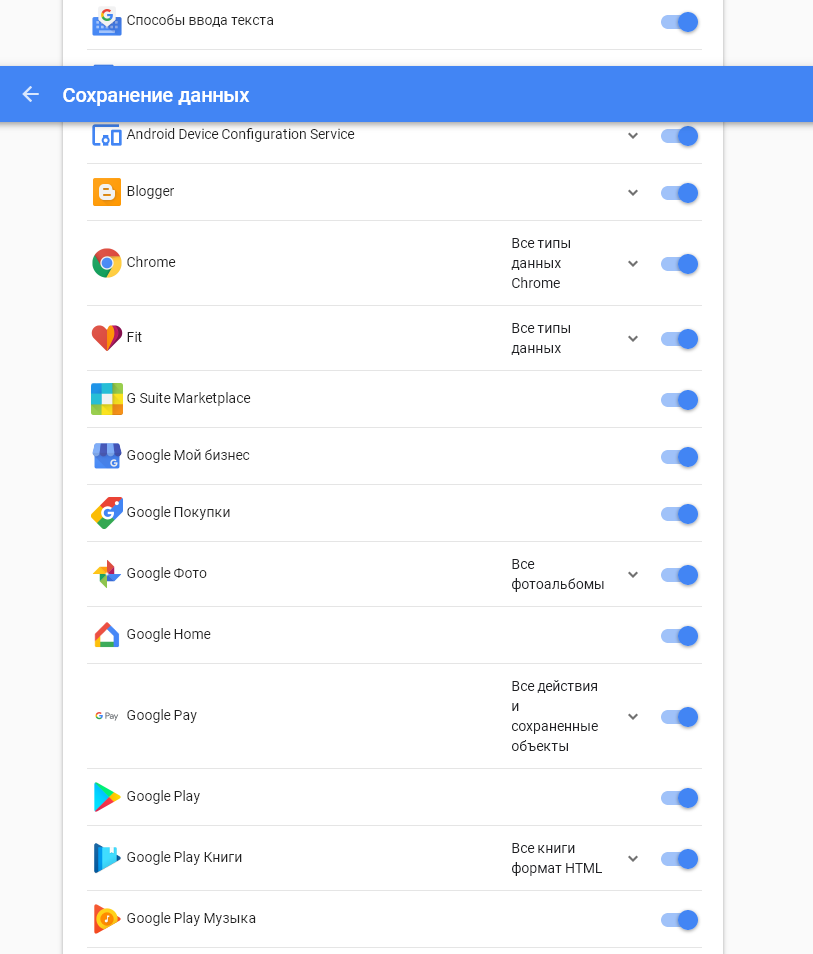Click the Android Device Configuration Service label
This screenshot has width=813, height=954.
[x=240, y=134]
